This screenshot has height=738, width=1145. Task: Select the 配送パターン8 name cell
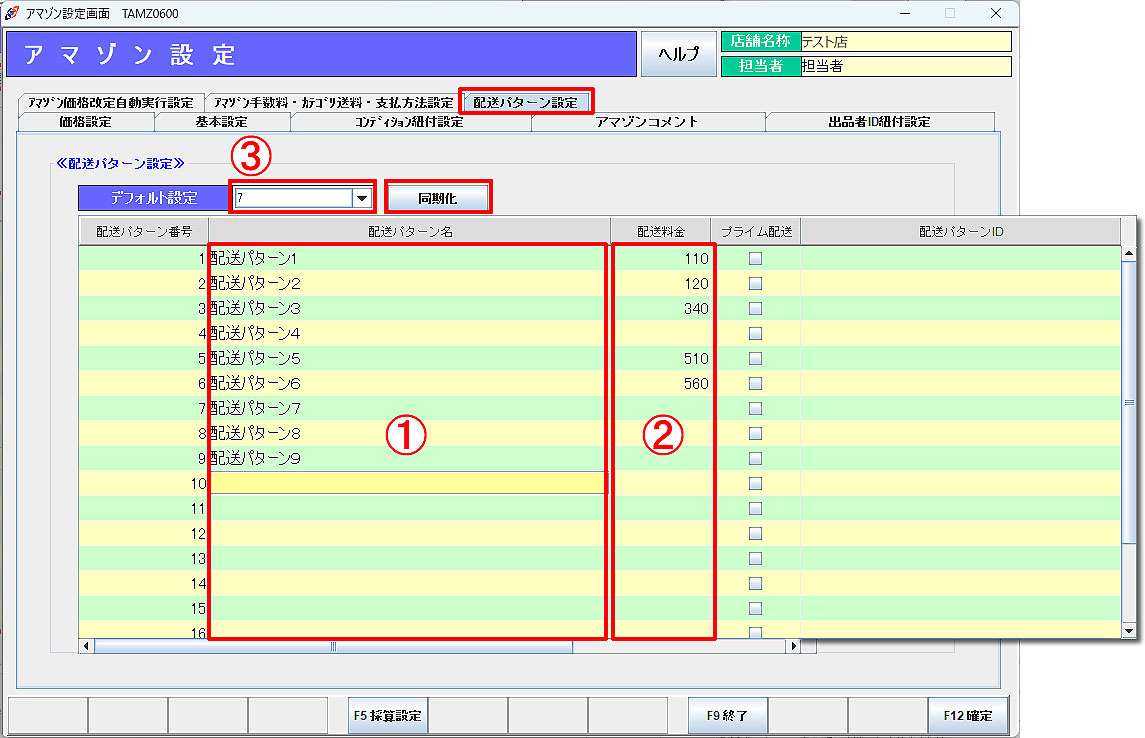tap(409, 434)
